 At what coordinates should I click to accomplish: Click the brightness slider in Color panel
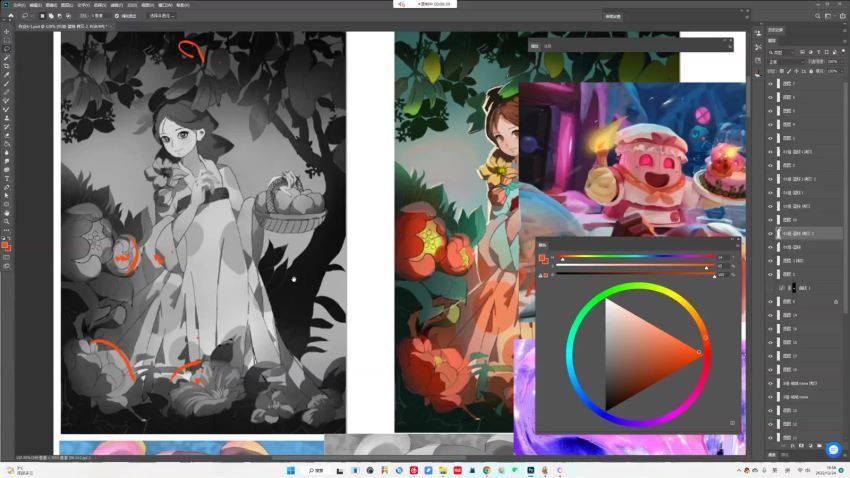(635, 274)
